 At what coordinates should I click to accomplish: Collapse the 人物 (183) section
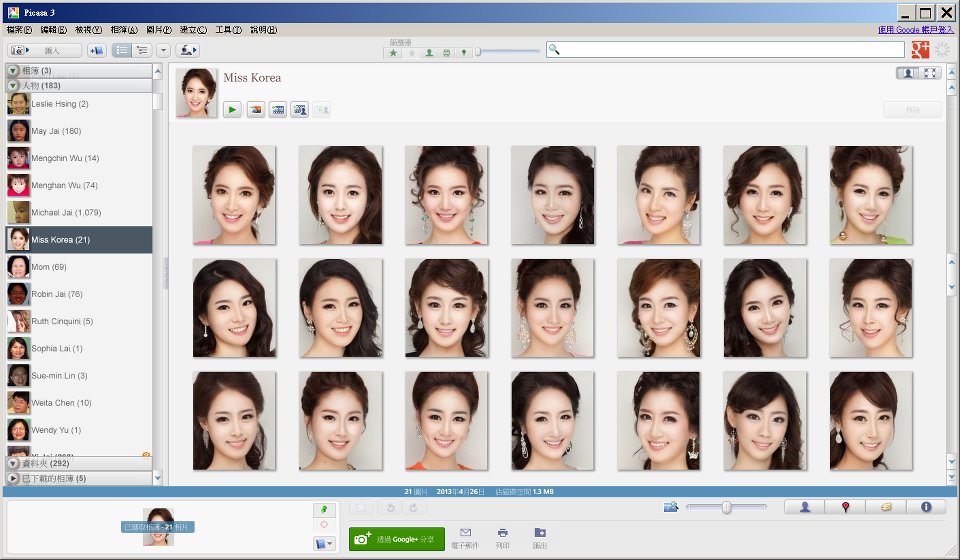(x=13, y=86)
